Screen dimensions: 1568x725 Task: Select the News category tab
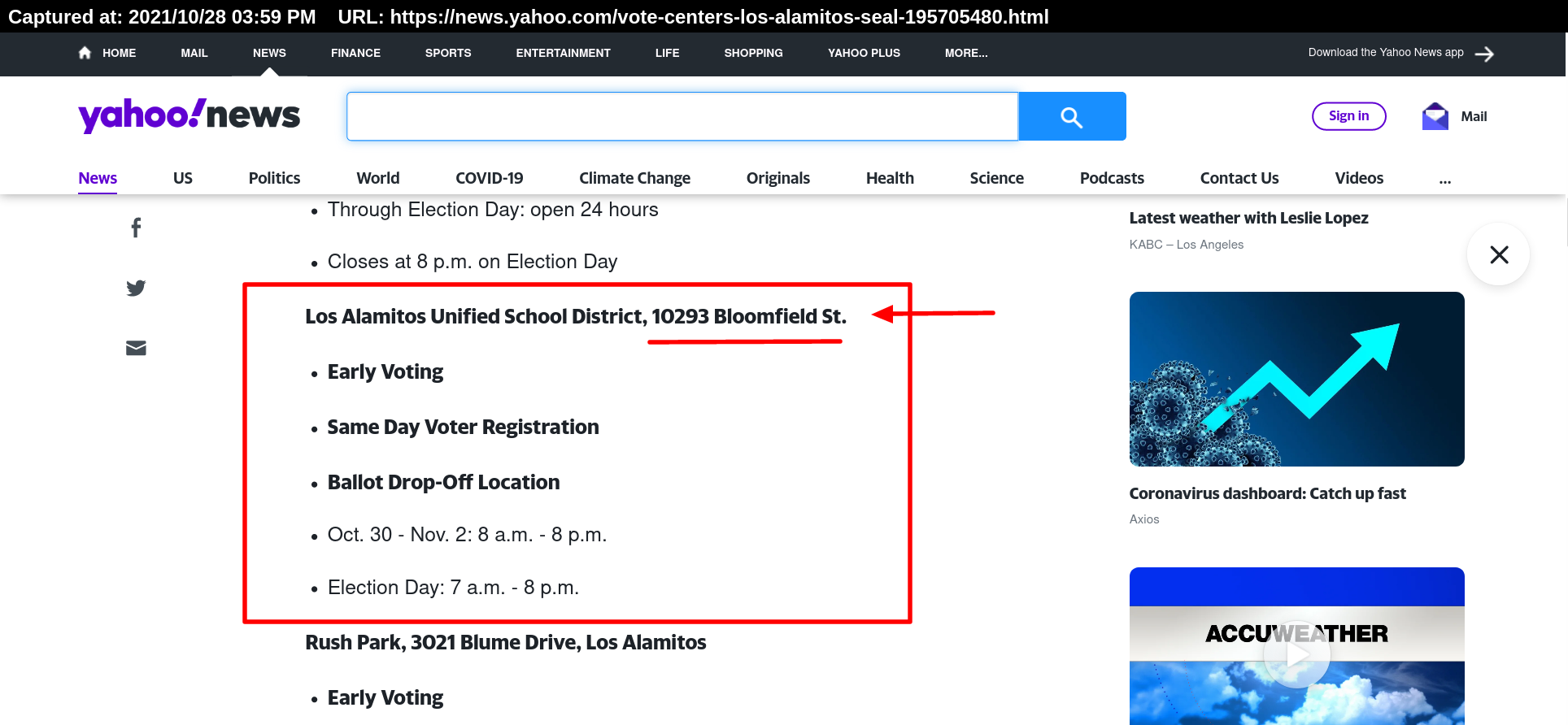point(98,178)
